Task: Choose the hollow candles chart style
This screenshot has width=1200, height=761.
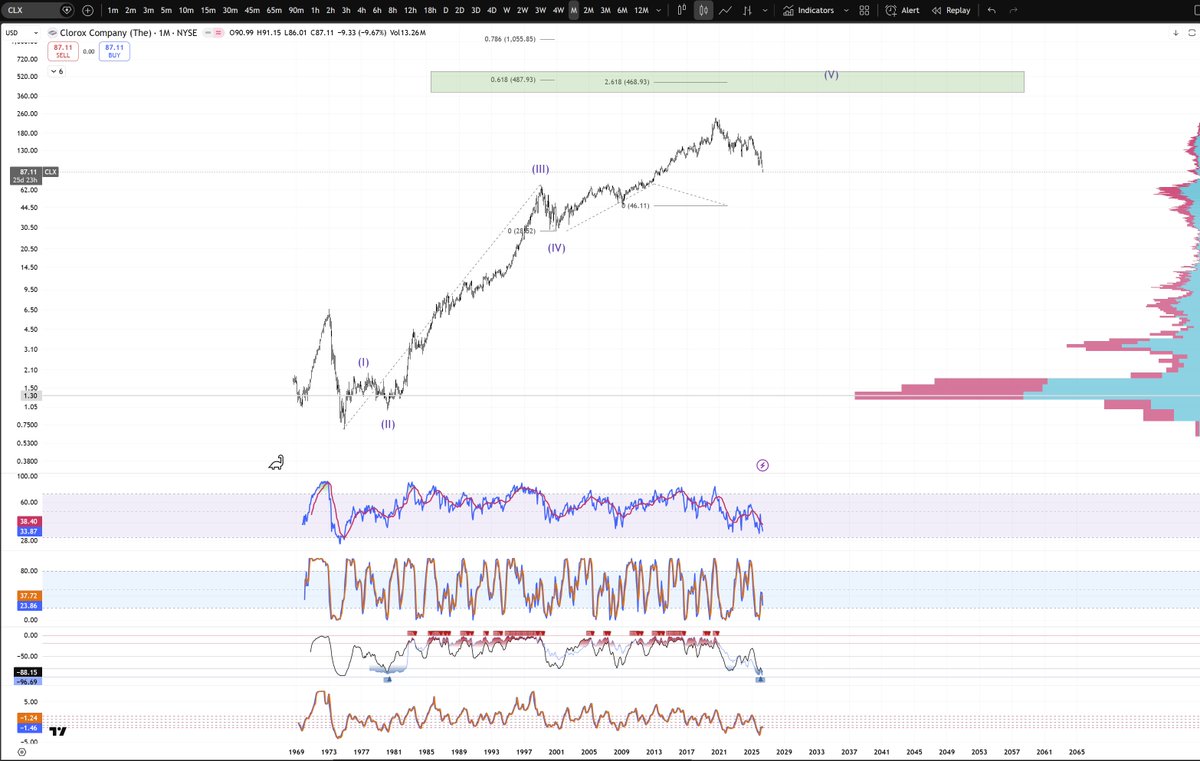Action: pos(682,10)
